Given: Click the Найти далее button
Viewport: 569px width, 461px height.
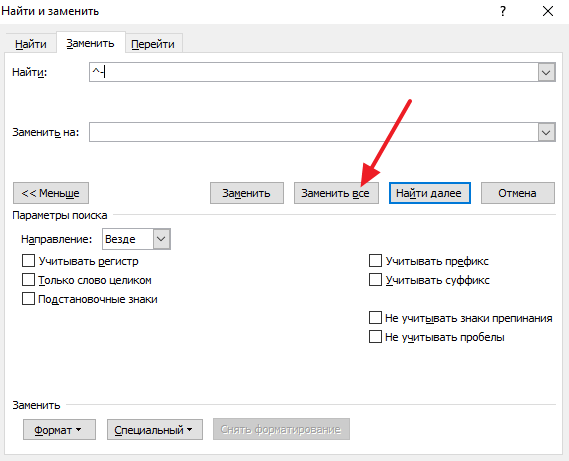Looking at the screenshot, I should (x=430, y=193).
